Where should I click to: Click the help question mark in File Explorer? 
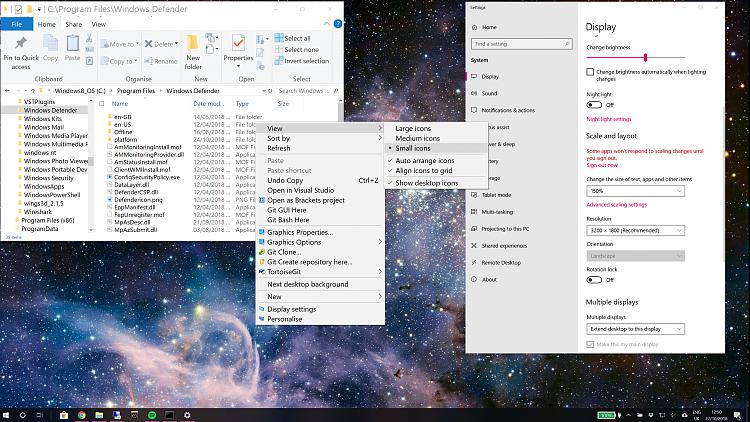(338, 23)
